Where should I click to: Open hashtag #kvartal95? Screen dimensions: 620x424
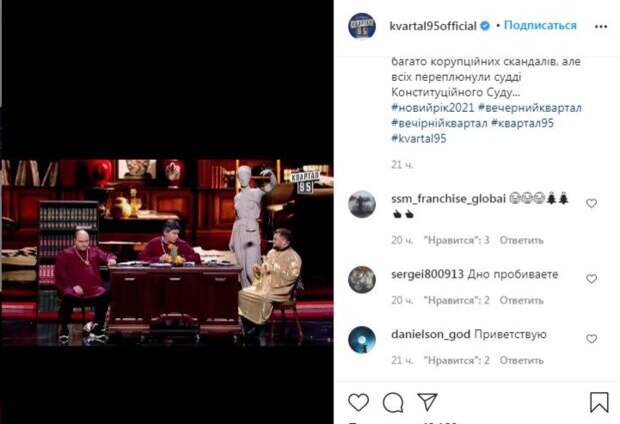click(419, 138)
